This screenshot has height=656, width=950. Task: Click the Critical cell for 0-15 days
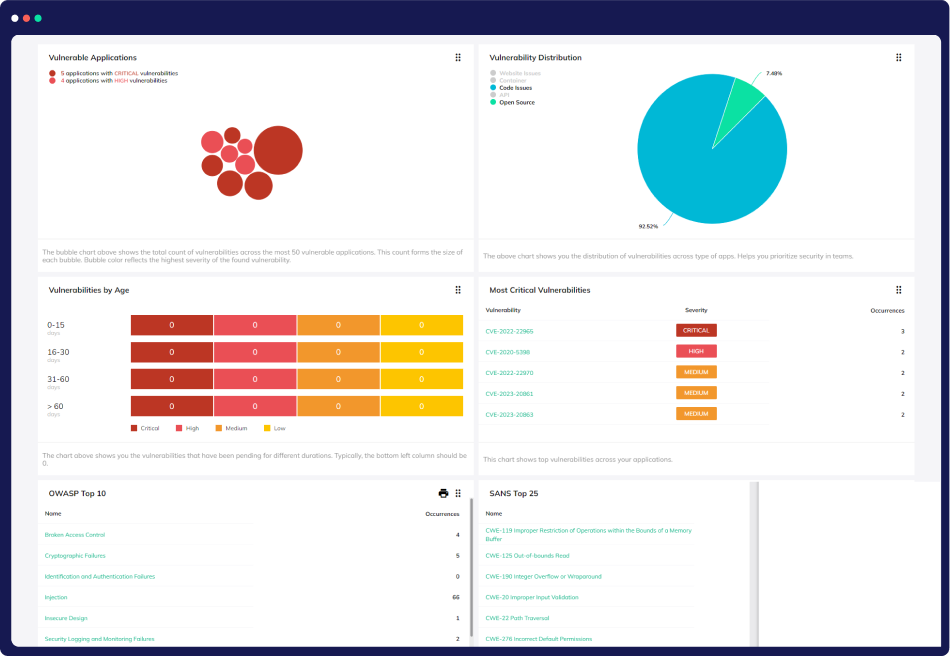click(x=172, y=325)
